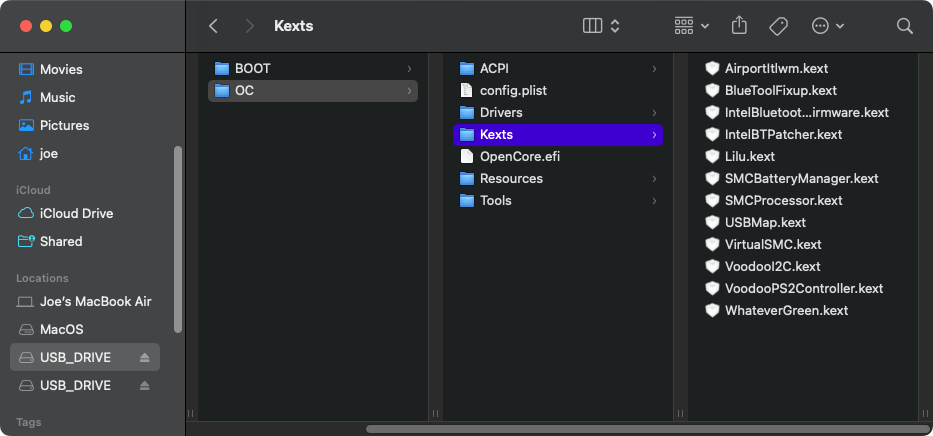Select SMCProcessor.kext
Image resolution: width=933 pixels, height=436 pixels.
coord(803,200)
